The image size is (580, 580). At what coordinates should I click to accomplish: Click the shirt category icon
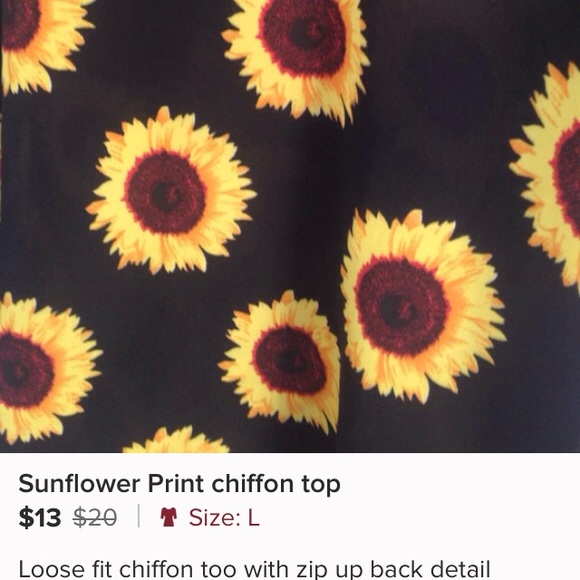click(168, 517)
